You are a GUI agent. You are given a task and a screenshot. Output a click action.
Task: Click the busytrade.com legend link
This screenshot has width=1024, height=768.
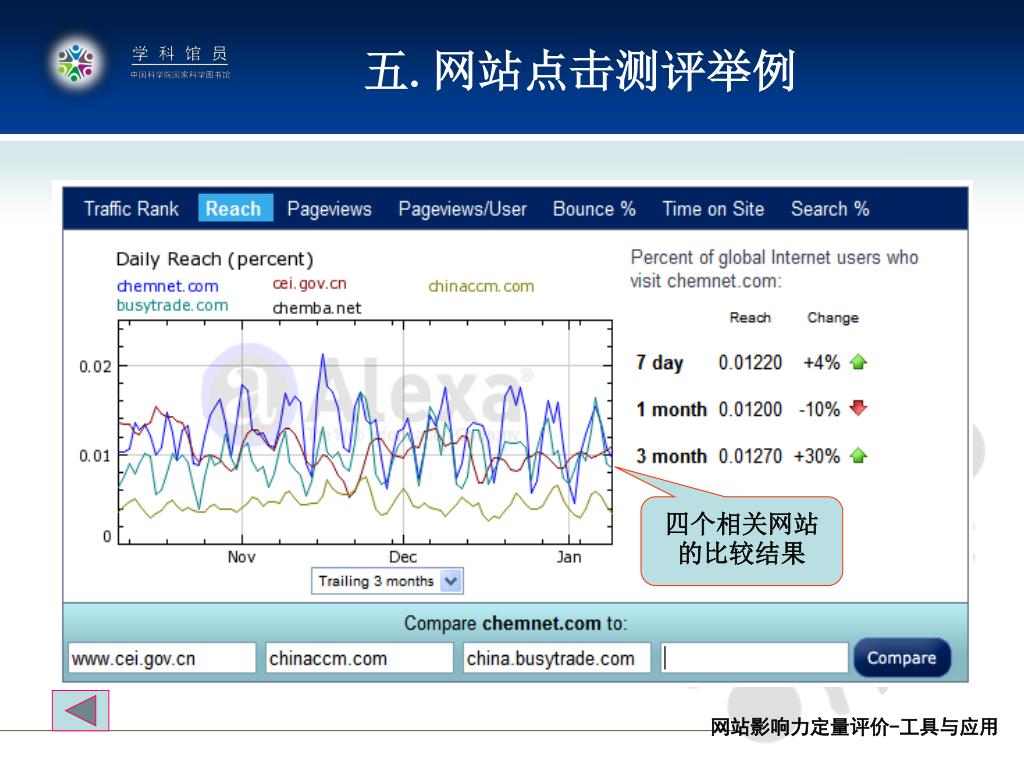coord(172,306)
